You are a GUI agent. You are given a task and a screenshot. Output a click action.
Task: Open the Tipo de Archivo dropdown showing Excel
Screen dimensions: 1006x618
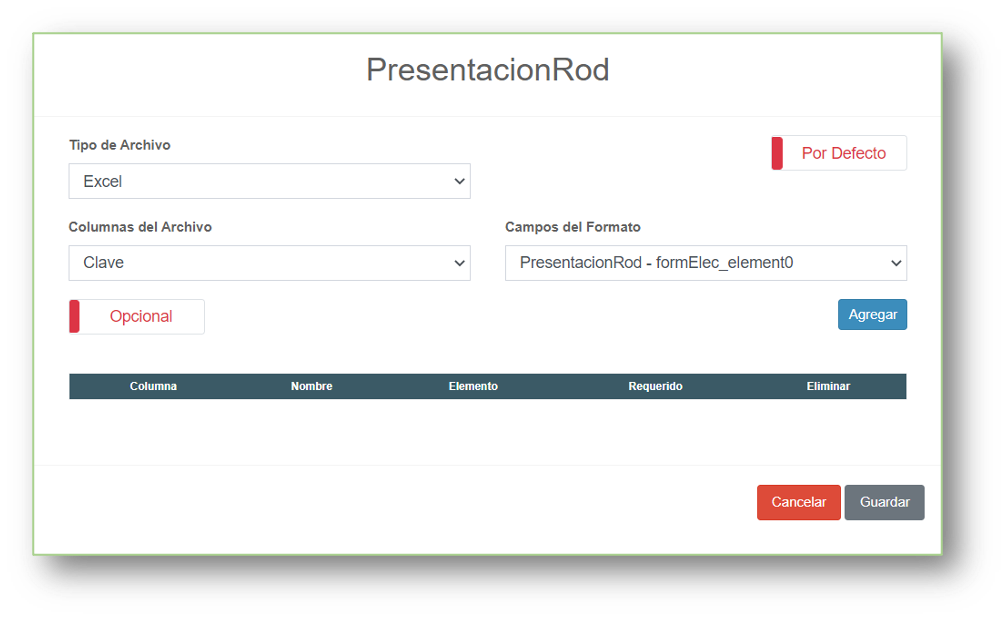269,182
